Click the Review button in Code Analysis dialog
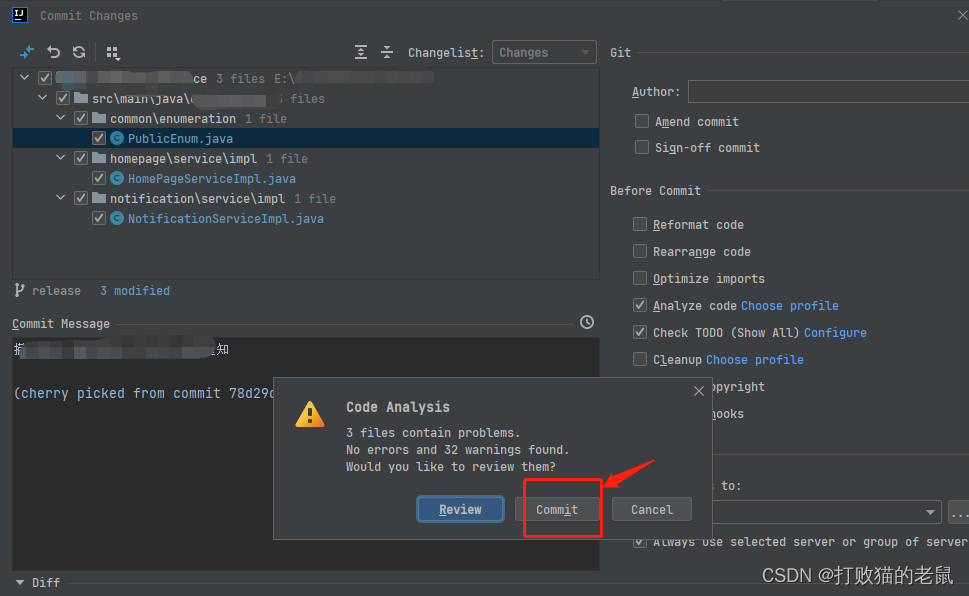 click(459, 509)
